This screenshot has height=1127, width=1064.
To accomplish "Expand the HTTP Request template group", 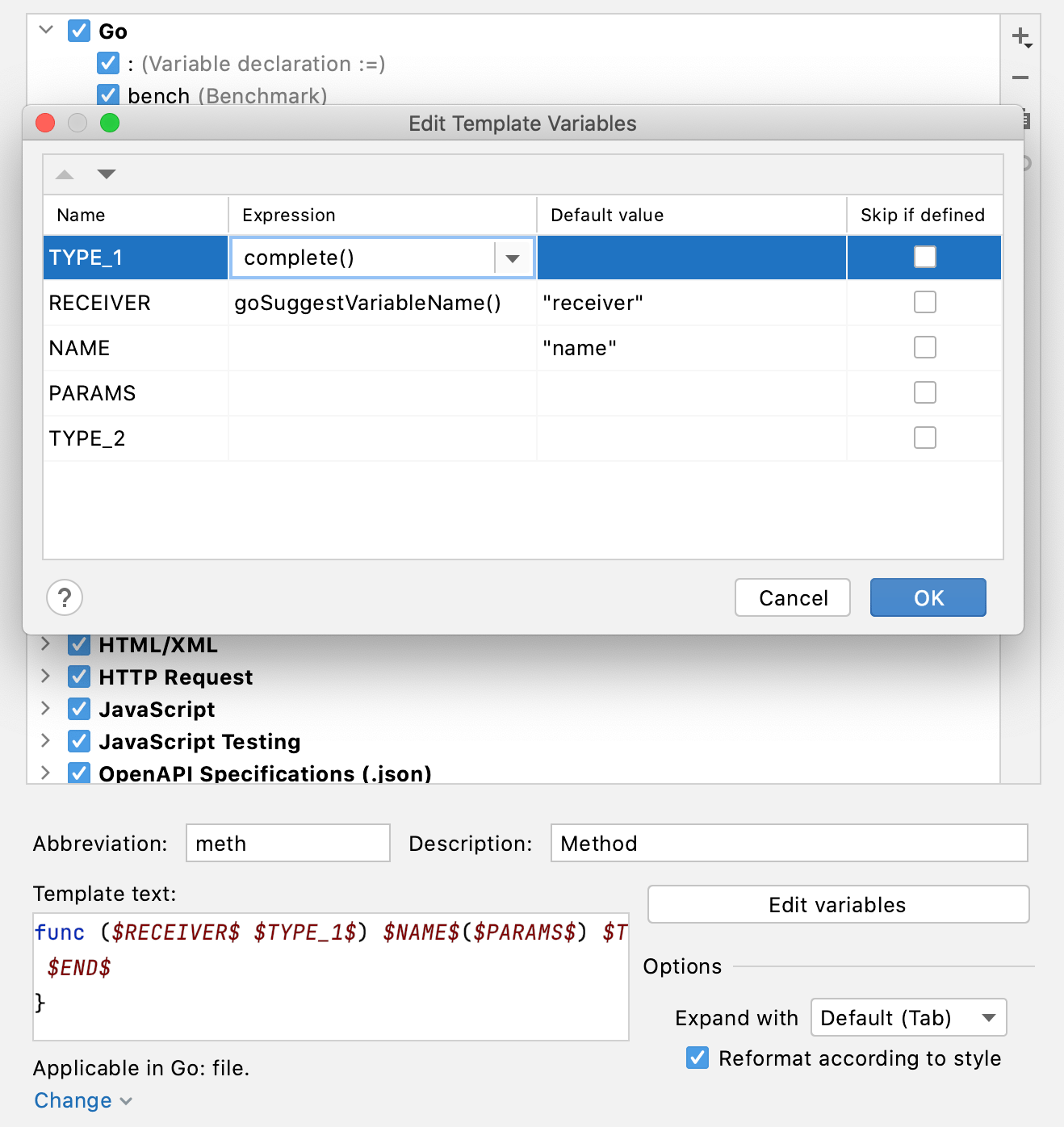I will [x=46, y=677].
